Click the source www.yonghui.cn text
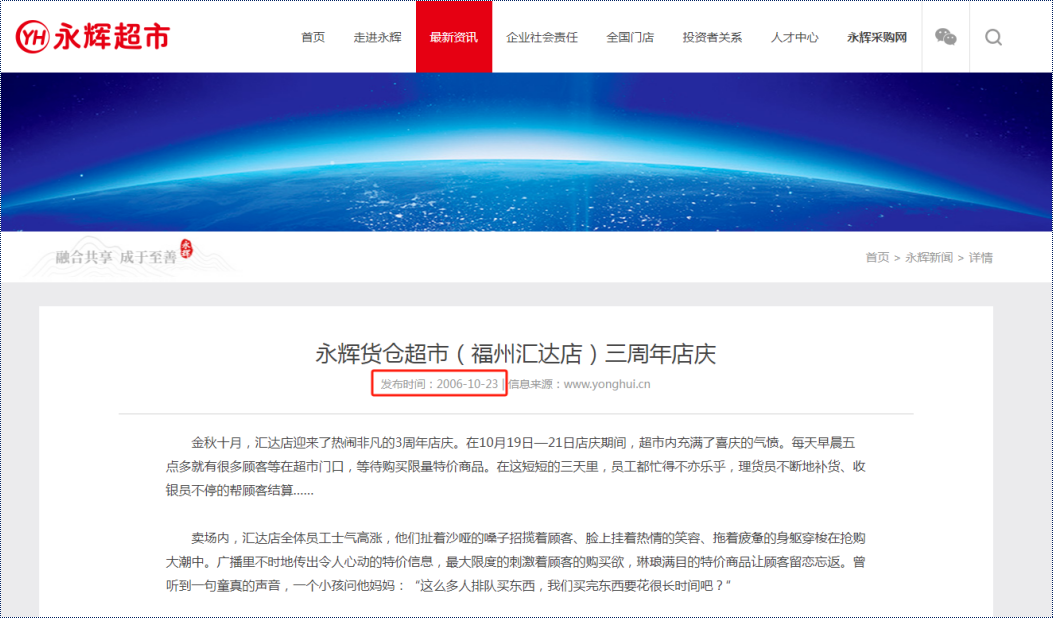1054x619 pixels. (x=607, y=384)
